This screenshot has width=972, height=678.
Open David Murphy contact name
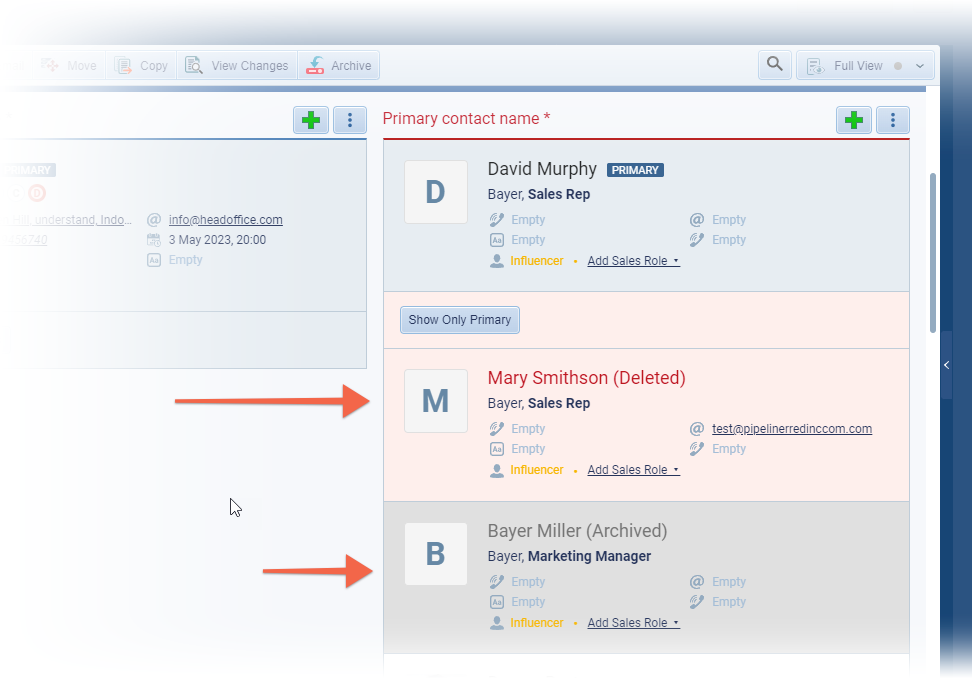(542, 169)
